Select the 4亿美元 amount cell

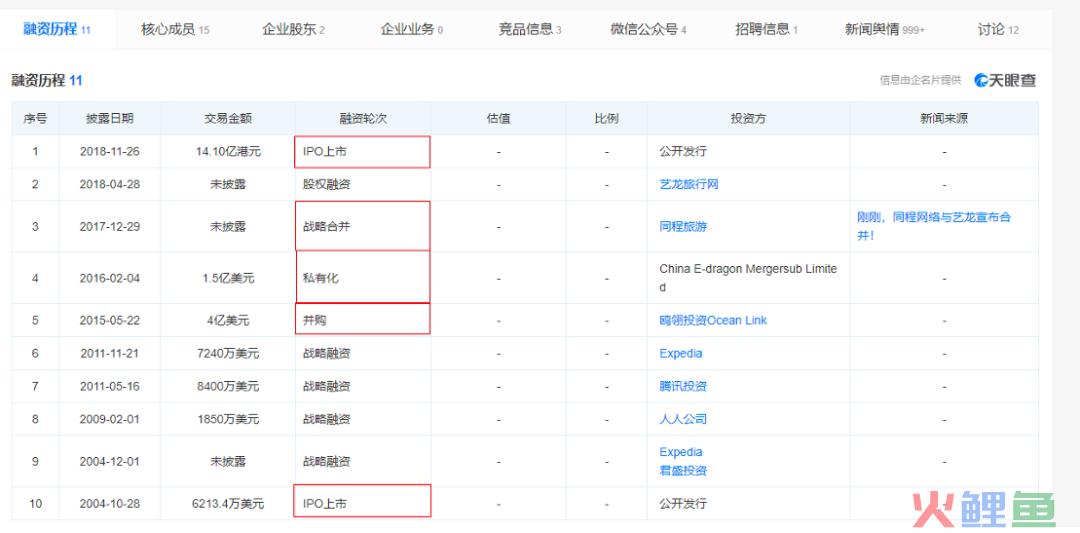point(228,320)
